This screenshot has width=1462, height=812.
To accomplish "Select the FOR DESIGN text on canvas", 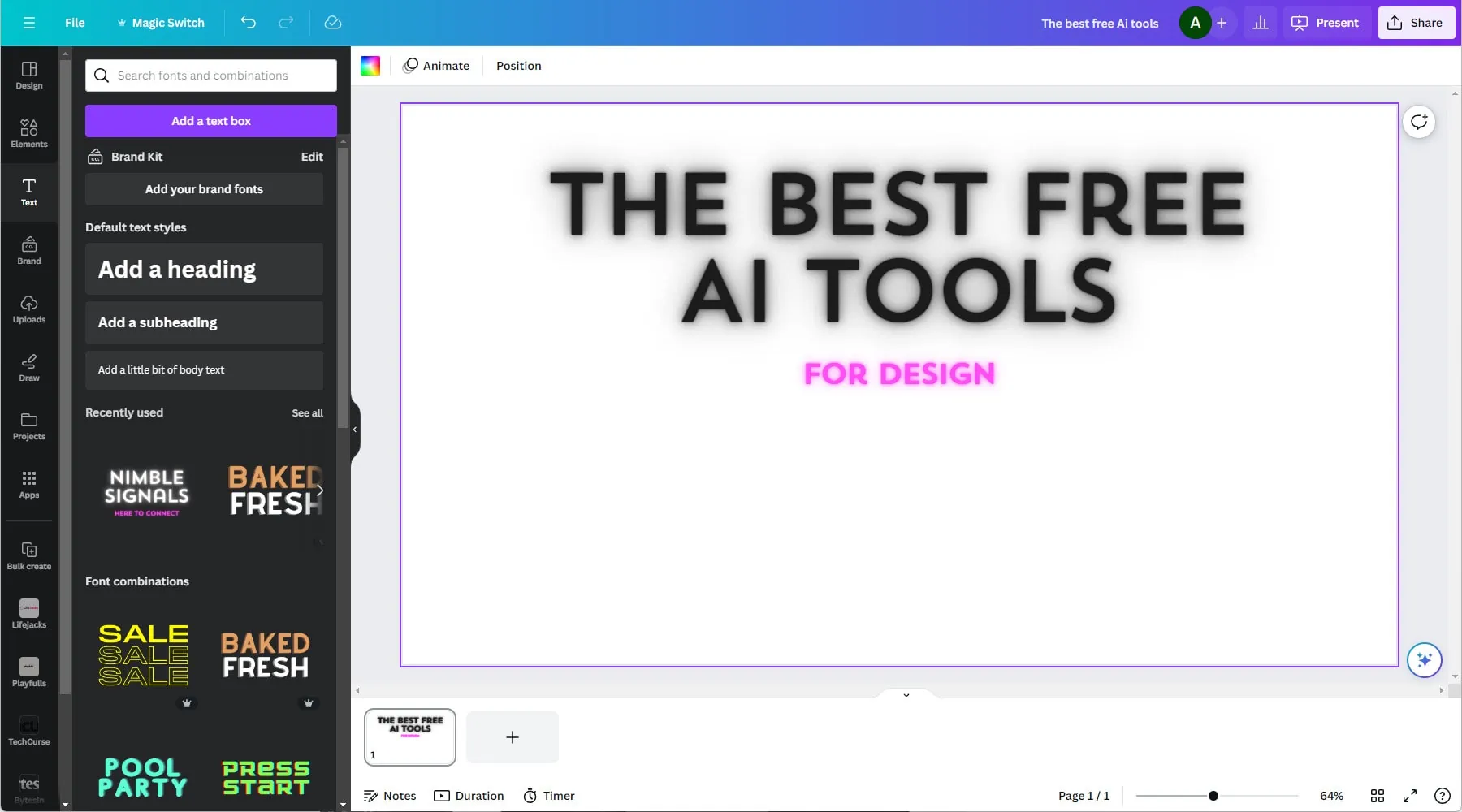I will [899, 374].
